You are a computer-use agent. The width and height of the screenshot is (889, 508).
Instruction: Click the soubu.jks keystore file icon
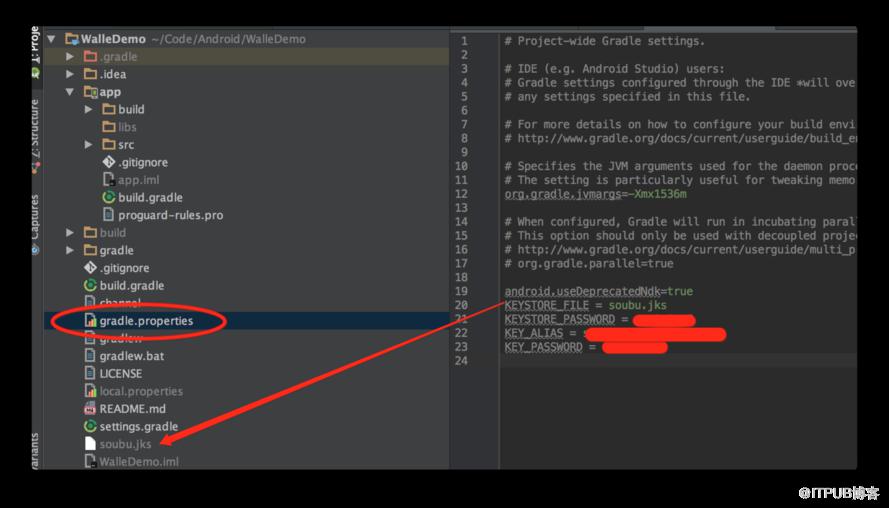(x=90, y=443)
